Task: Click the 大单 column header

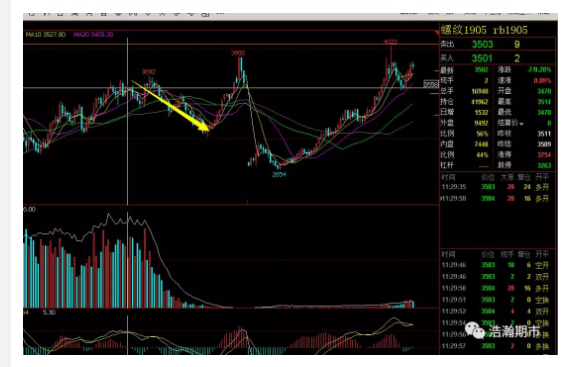Action: click(x=507, y=177)
